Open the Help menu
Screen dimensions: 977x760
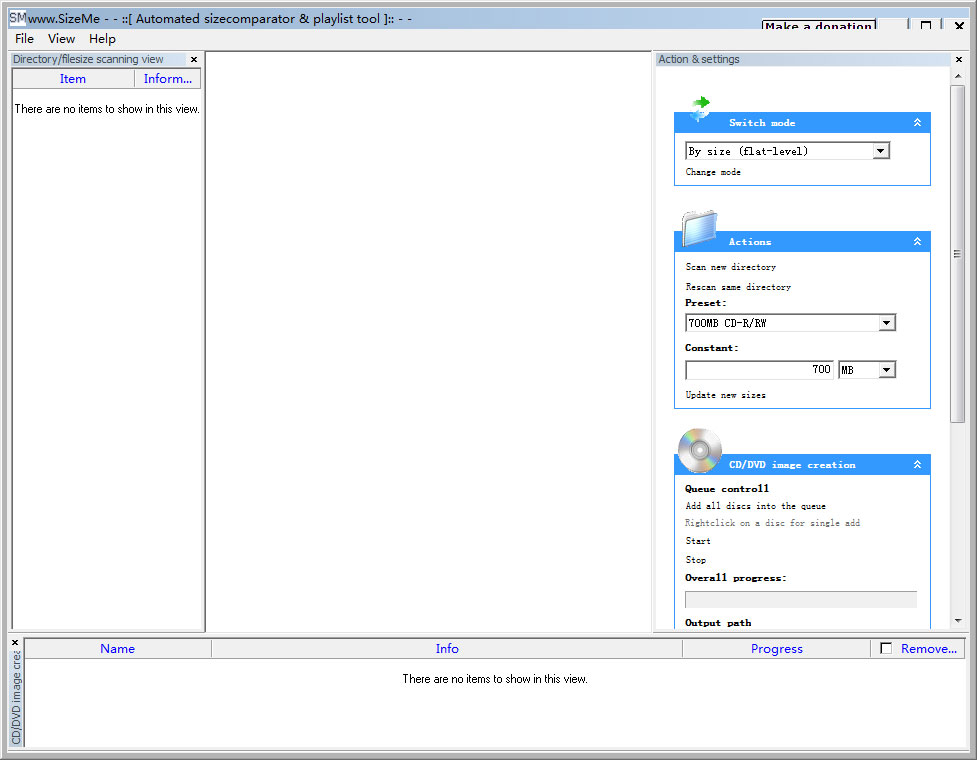(102, 39)
